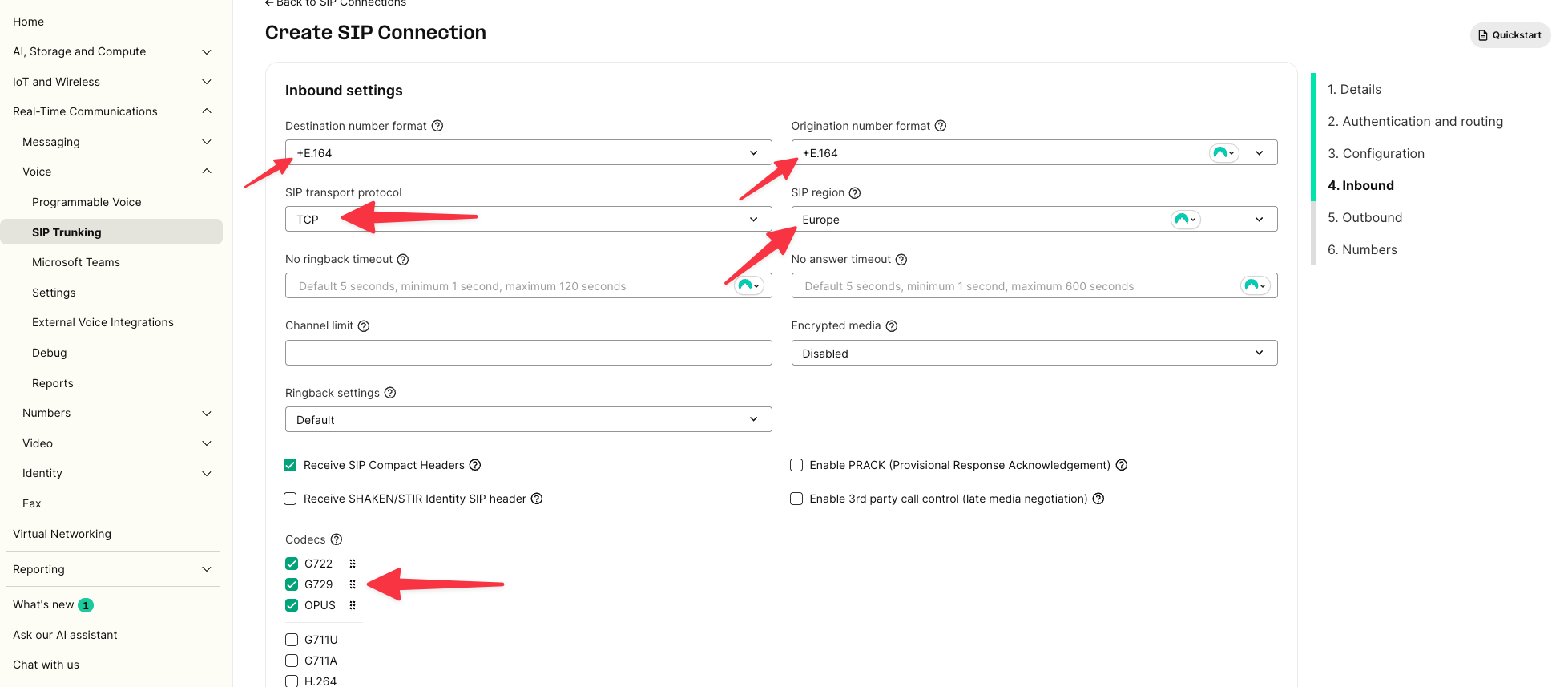Click the Ringback settings help icon
The width and height of the screenshot is (1568, 687).
(390, 393)
